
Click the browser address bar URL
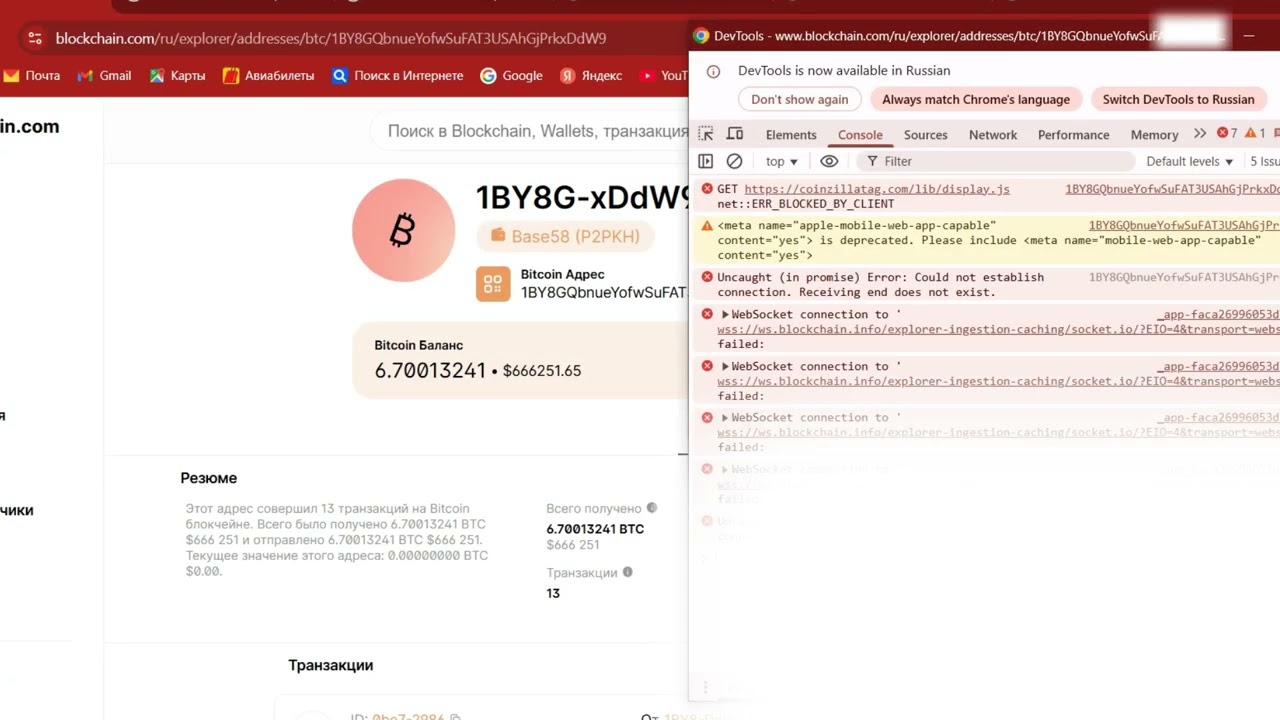(x=331, y=38)
